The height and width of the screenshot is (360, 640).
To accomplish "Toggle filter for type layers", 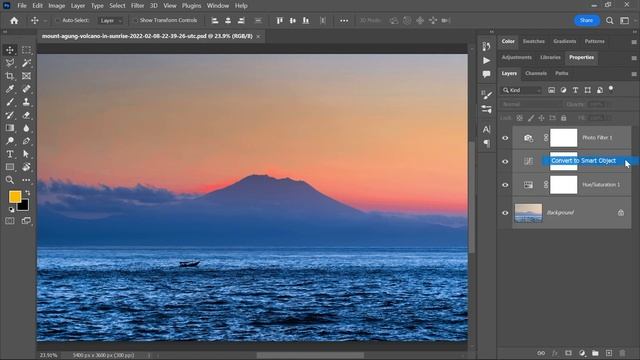I will pos(575,90).
